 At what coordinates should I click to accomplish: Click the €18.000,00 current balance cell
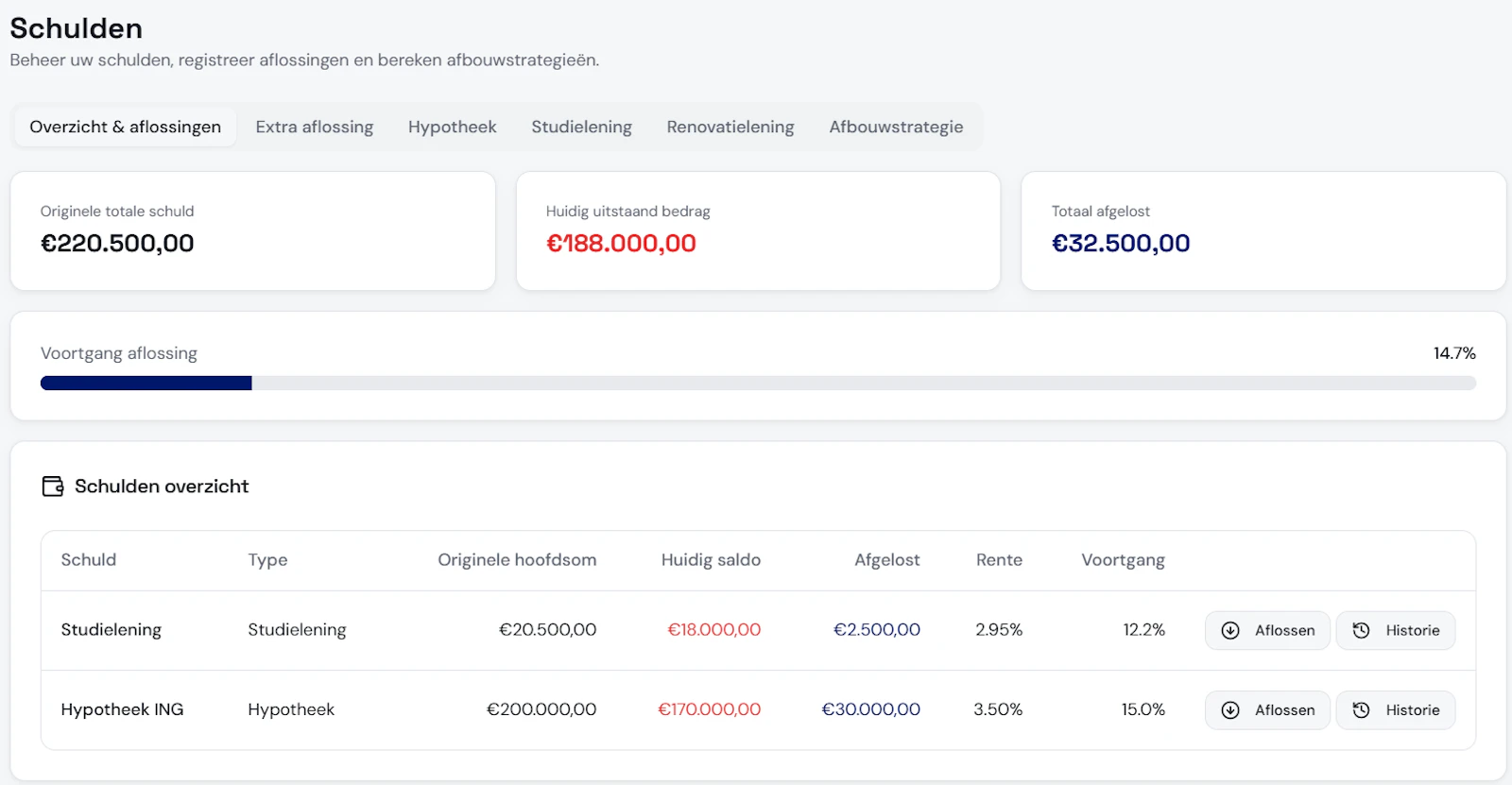(x=713, y=630)
